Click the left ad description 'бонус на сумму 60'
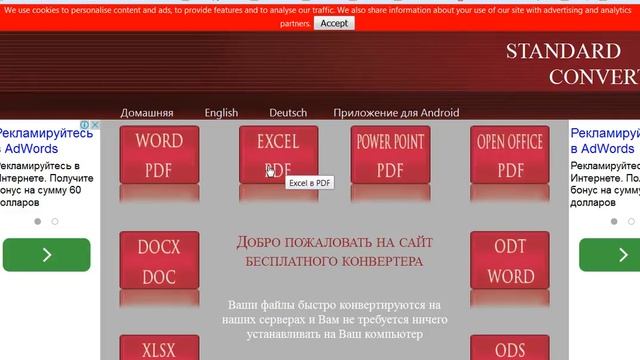This screenshot has width=640, height=360. (40, 190)
